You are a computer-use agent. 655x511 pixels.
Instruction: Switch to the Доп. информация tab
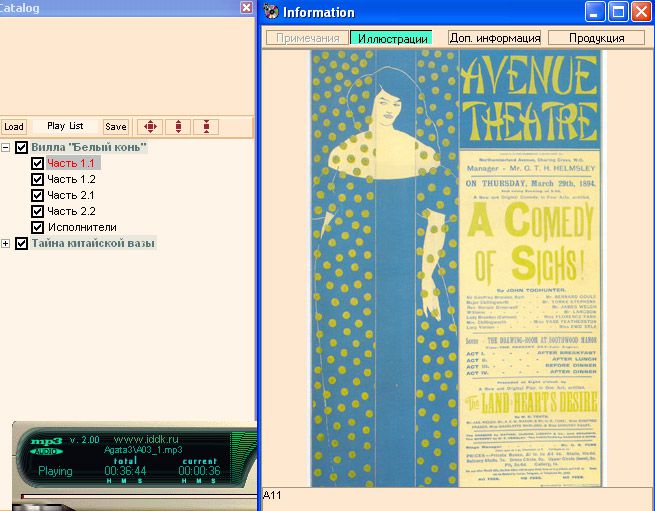tap(494, 38)
